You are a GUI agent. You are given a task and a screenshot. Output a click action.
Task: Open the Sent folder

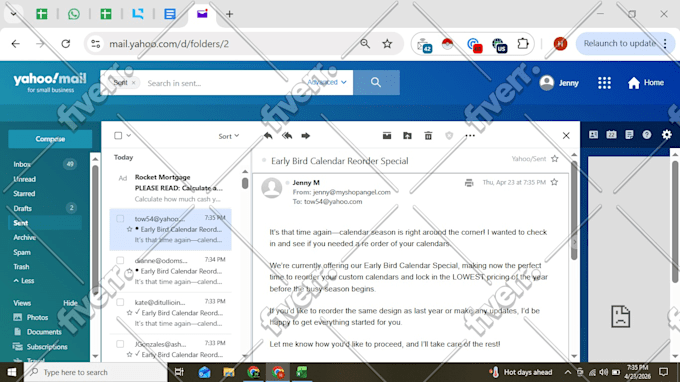tap(20, 223)
